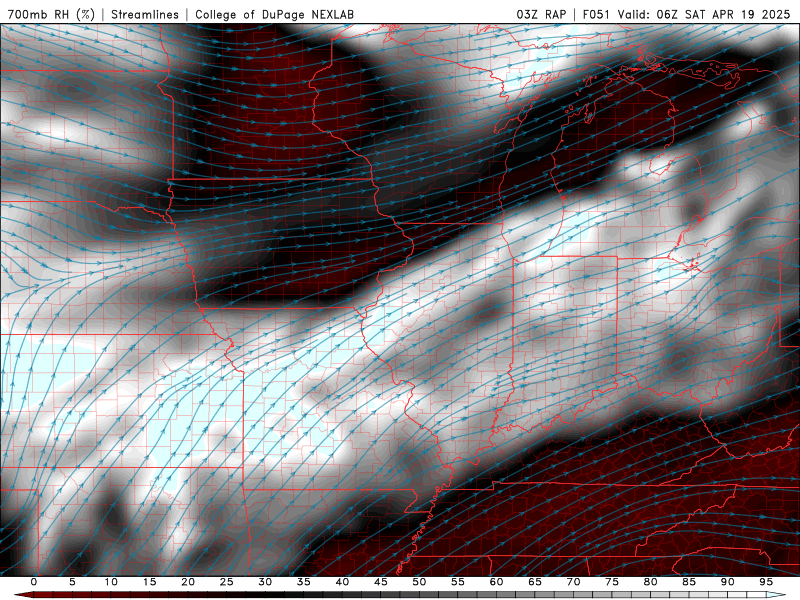This screenshot has height=600, width=800.
Task: Click the "25" value on the RH scale
Action: pos(227,582)
